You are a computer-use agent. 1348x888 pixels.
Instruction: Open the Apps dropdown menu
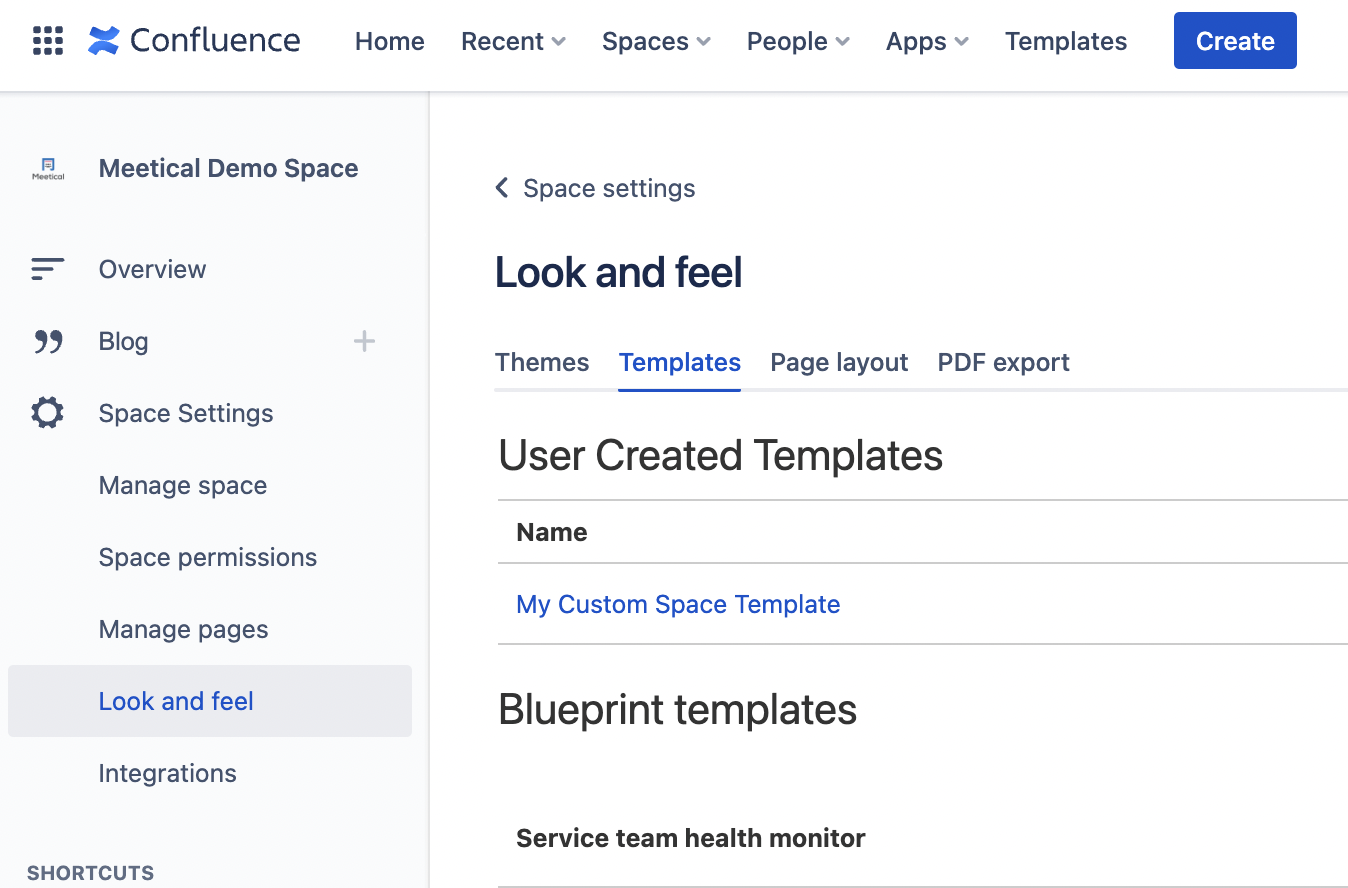coord(927,41)
